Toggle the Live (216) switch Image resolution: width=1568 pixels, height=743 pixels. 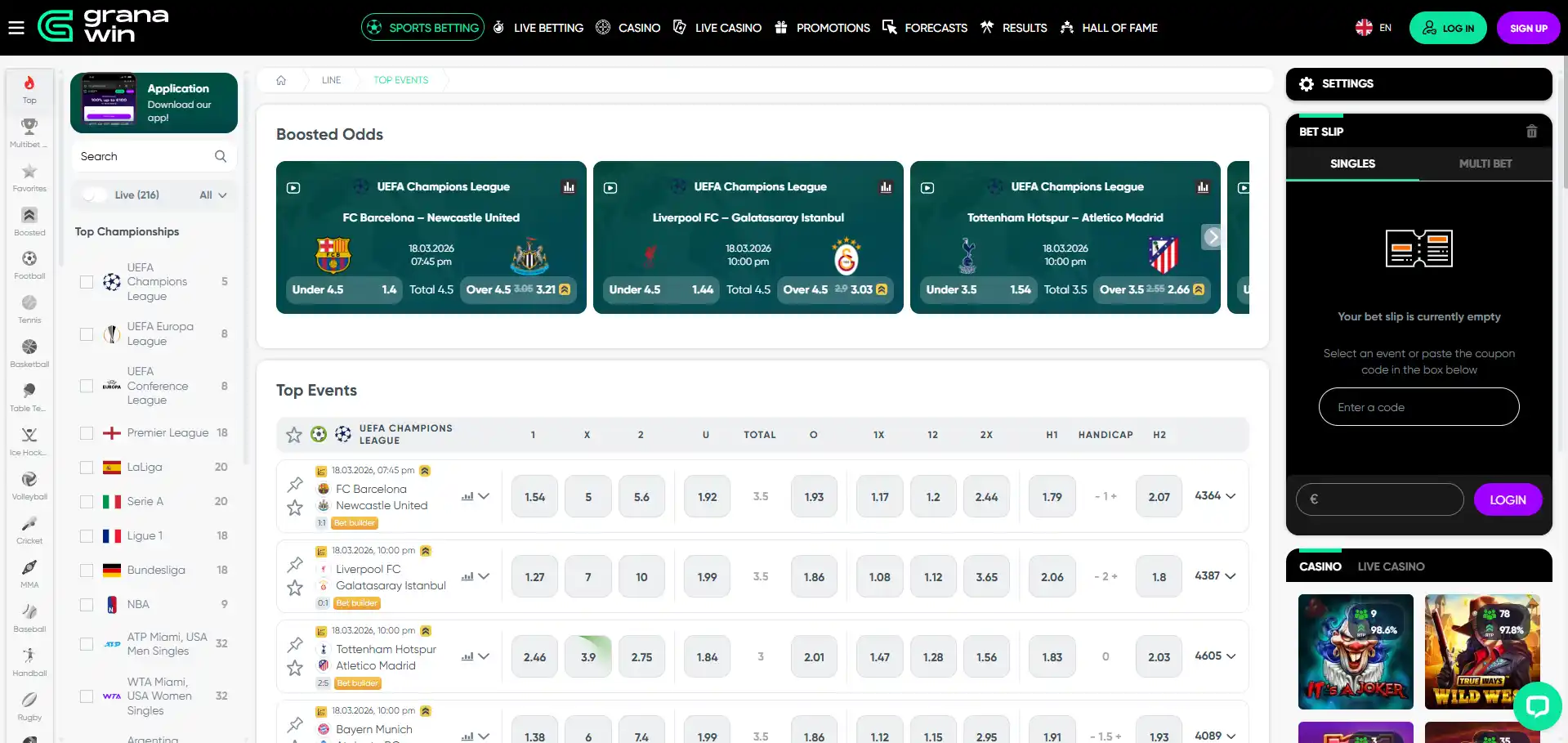point(95,195)
